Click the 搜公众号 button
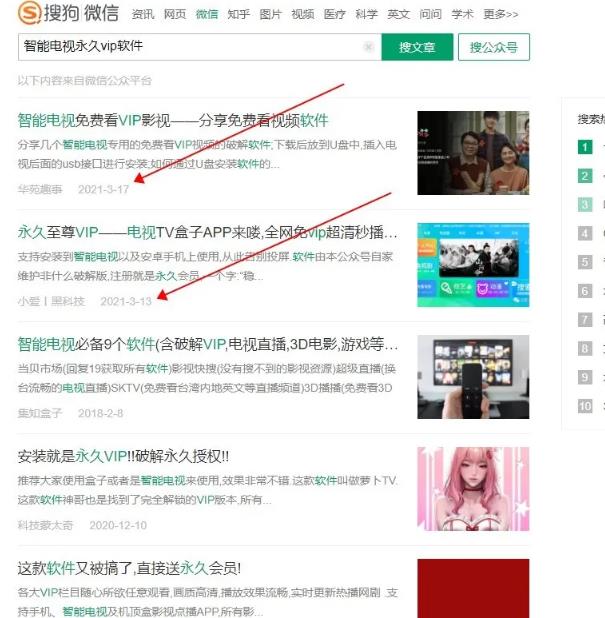This screenshot has width=605, height=618. (493, 47)
